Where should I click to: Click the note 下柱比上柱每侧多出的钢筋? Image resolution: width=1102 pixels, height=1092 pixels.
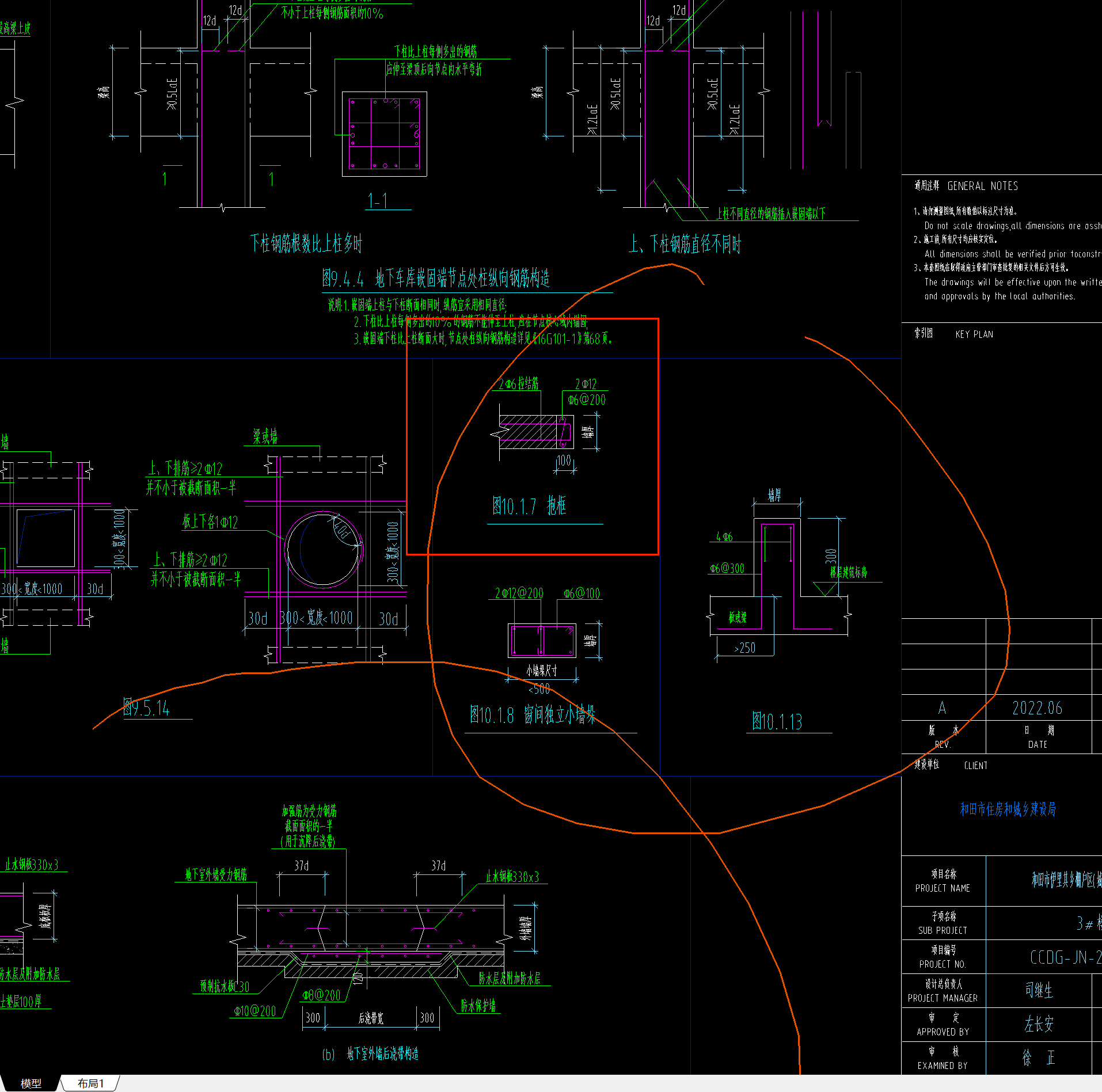click(435, 51)
